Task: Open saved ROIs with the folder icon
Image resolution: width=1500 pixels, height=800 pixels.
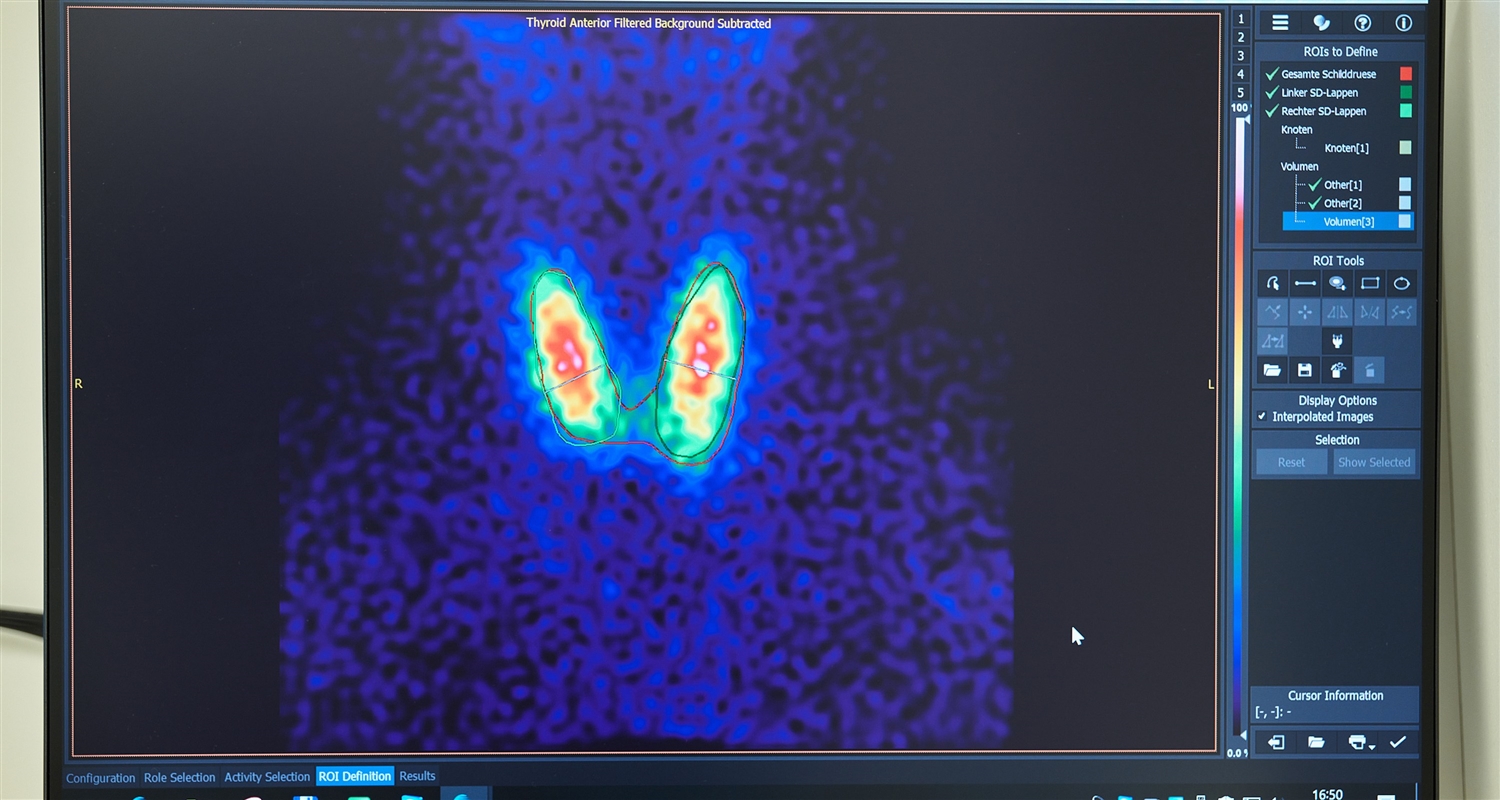Action: click(x=1272, y=370)
